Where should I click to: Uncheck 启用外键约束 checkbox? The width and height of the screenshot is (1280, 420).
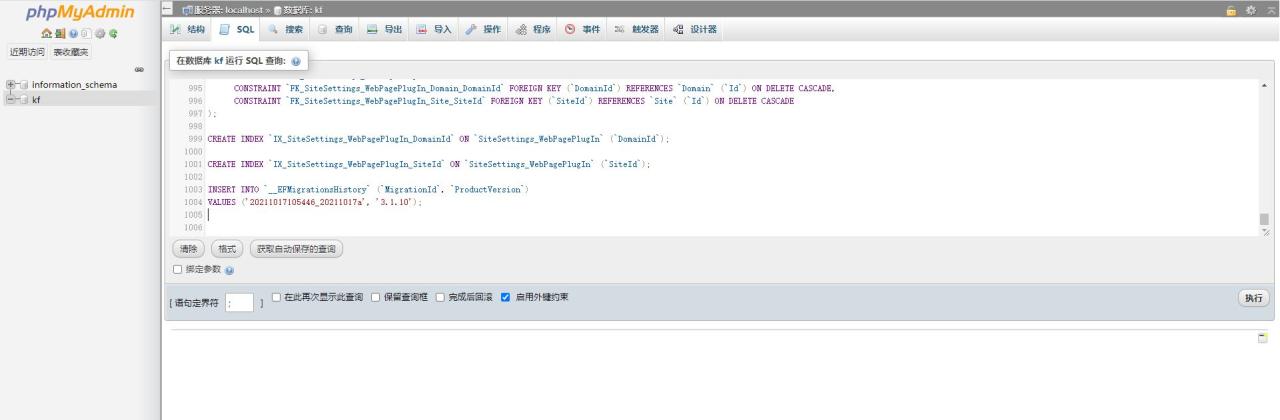point(506,297)
